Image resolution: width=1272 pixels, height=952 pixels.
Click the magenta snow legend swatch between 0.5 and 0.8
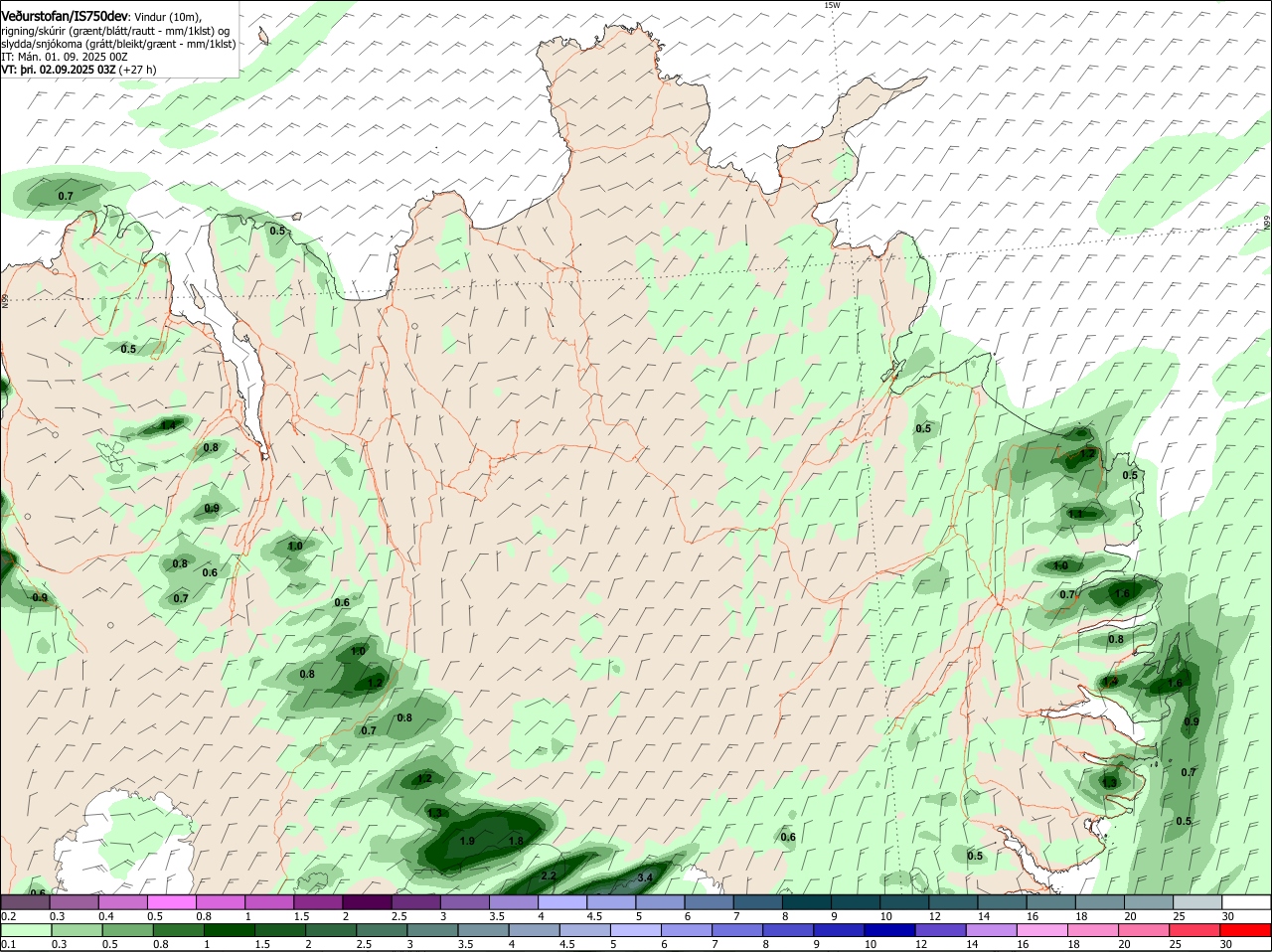(171, 902)
